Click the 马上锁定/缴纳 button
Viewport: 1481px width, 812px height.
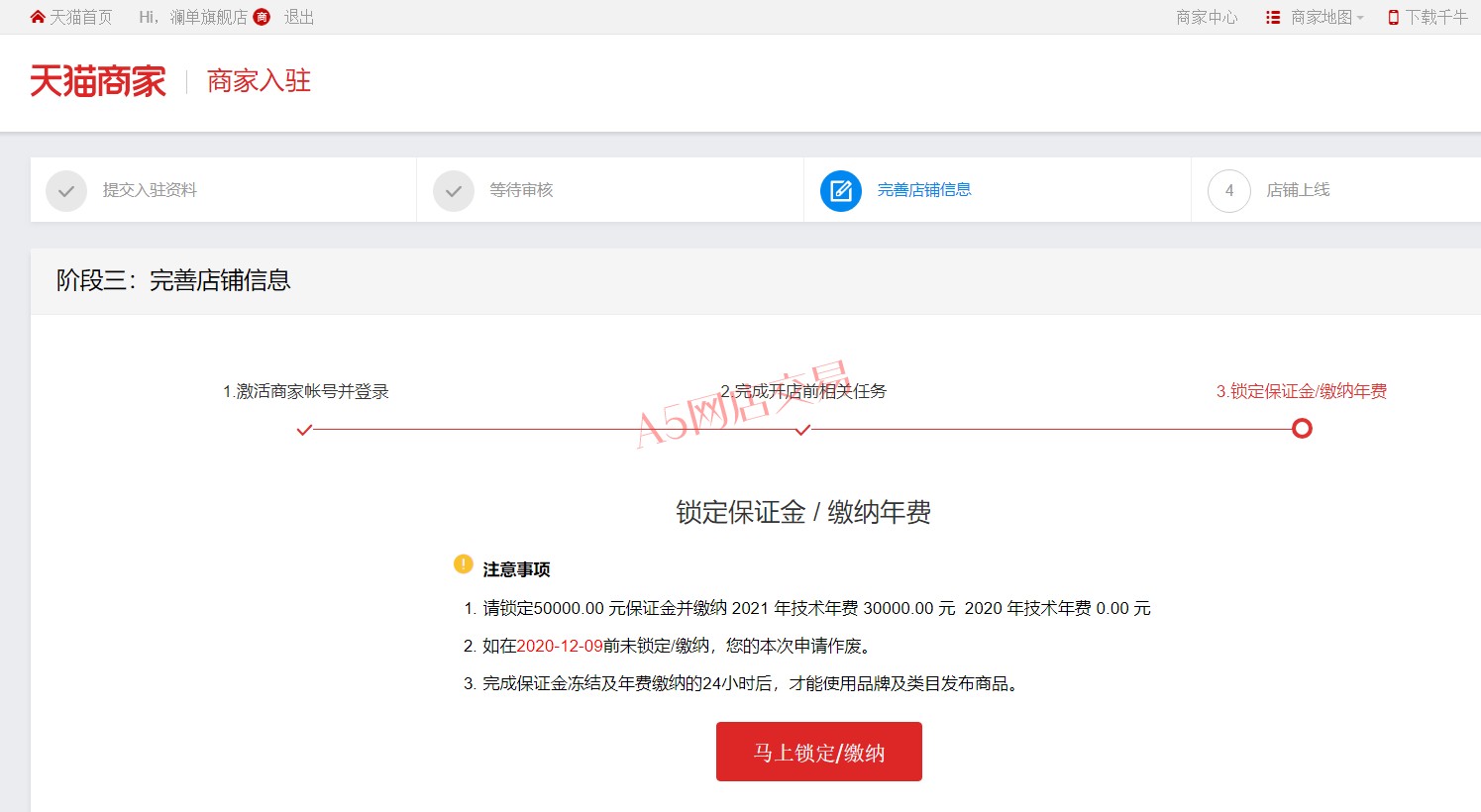pos(819,752)
